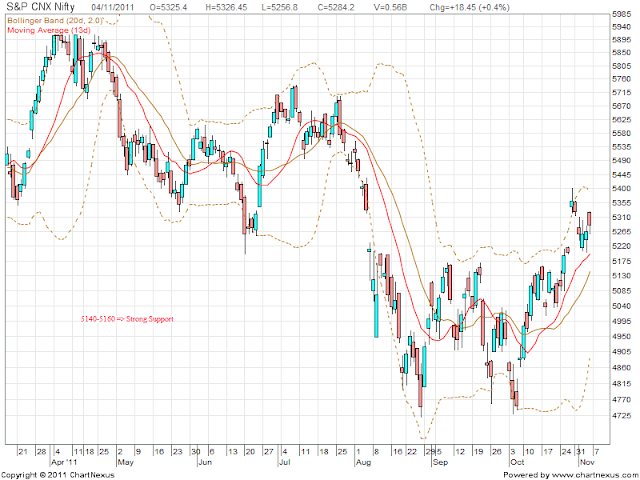Click the '4905' price axis label
Image resolution: width=640 pixels, height=480 pixels.
click(x=622, y=352)
